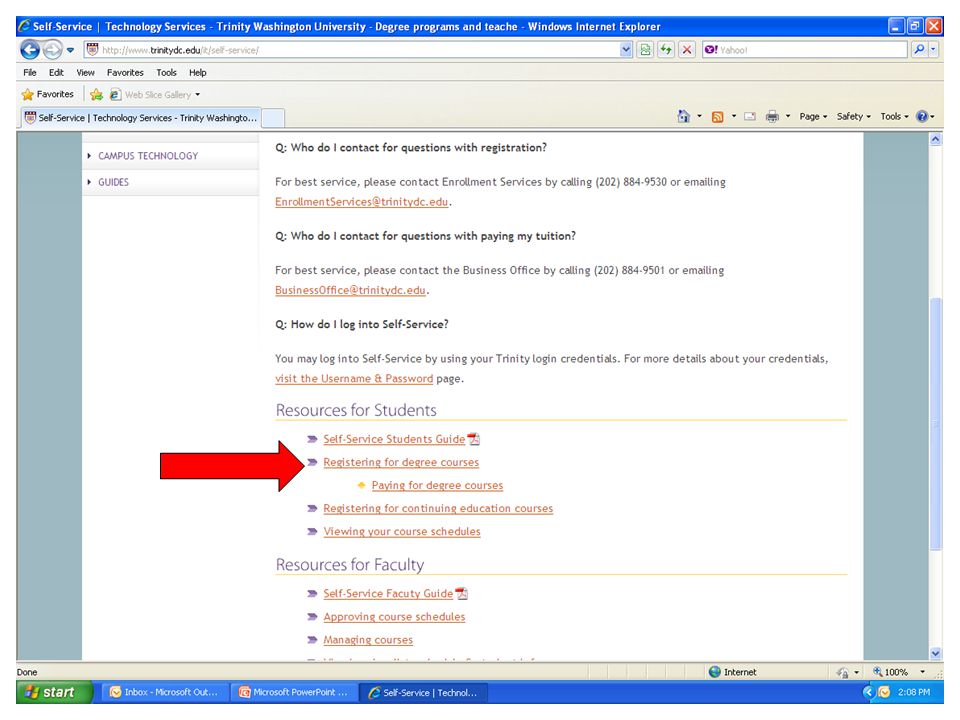
Task: Click the Stop loading X icon
Action: (x=687, y=50)
